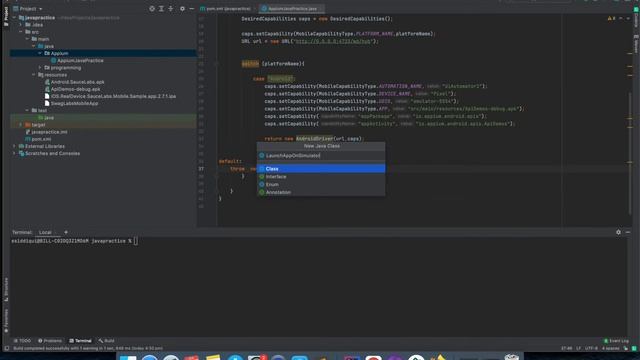Screen dimensions: 640x360
Task: Click the tool windows toggle icon in status bar
Action: pyautogui.click(x=7, y=348)
